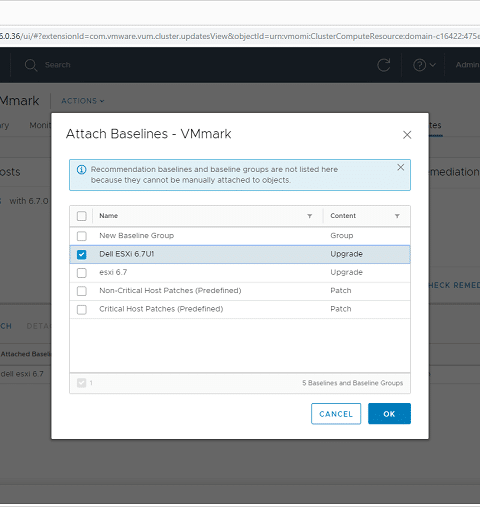This screenshot has width=480, height=507.
Task: Click the Search input field
Action: point(58,65)
